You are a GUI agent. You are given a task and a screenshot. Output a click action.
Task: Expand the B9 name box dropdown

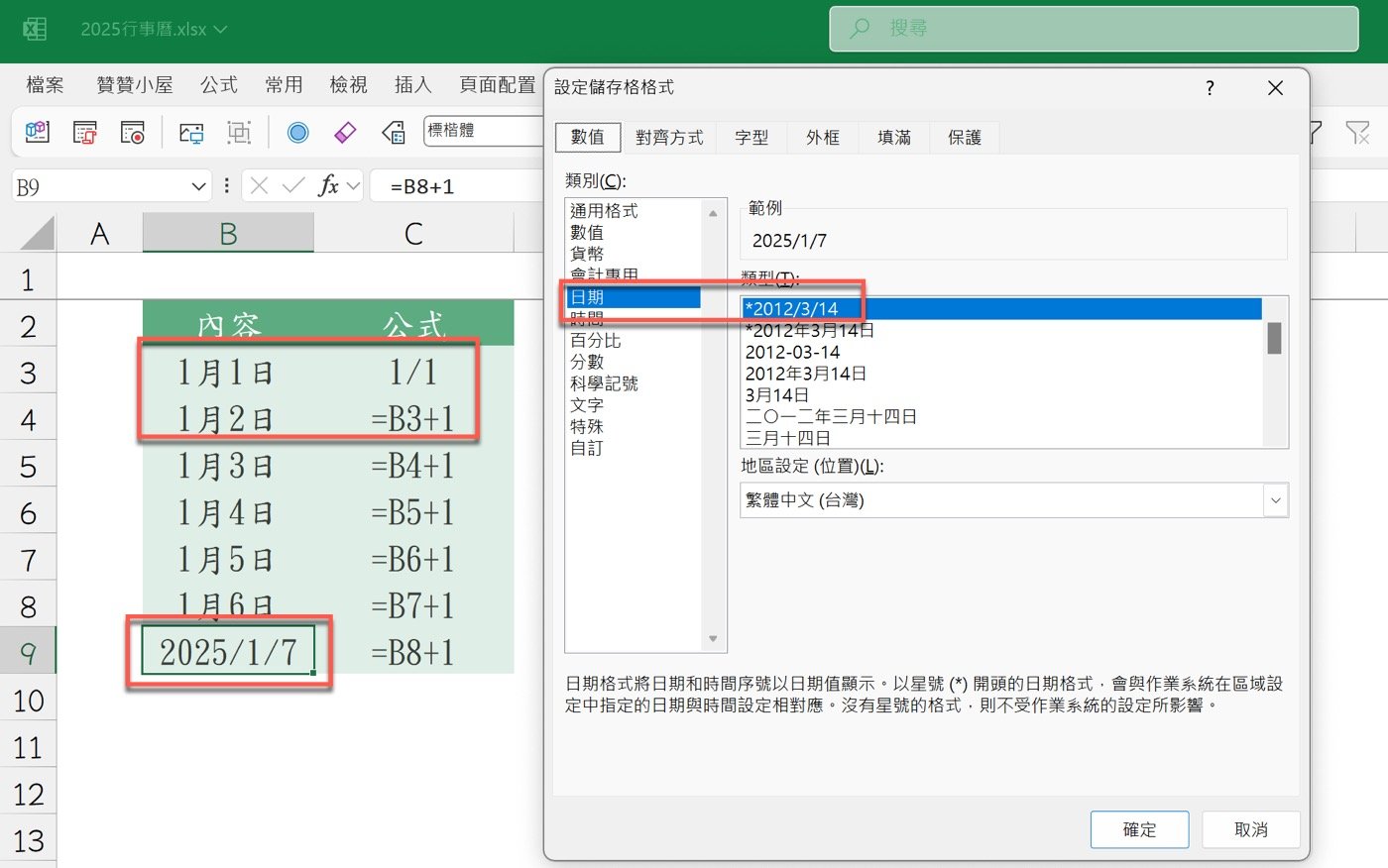pos(198,186)
